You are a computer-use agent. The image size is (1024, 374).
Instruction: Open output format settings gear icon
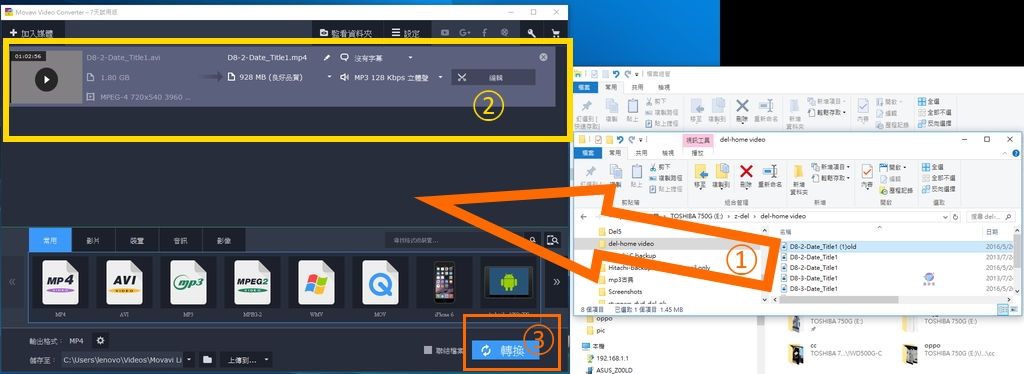click(x=100, y=341)
